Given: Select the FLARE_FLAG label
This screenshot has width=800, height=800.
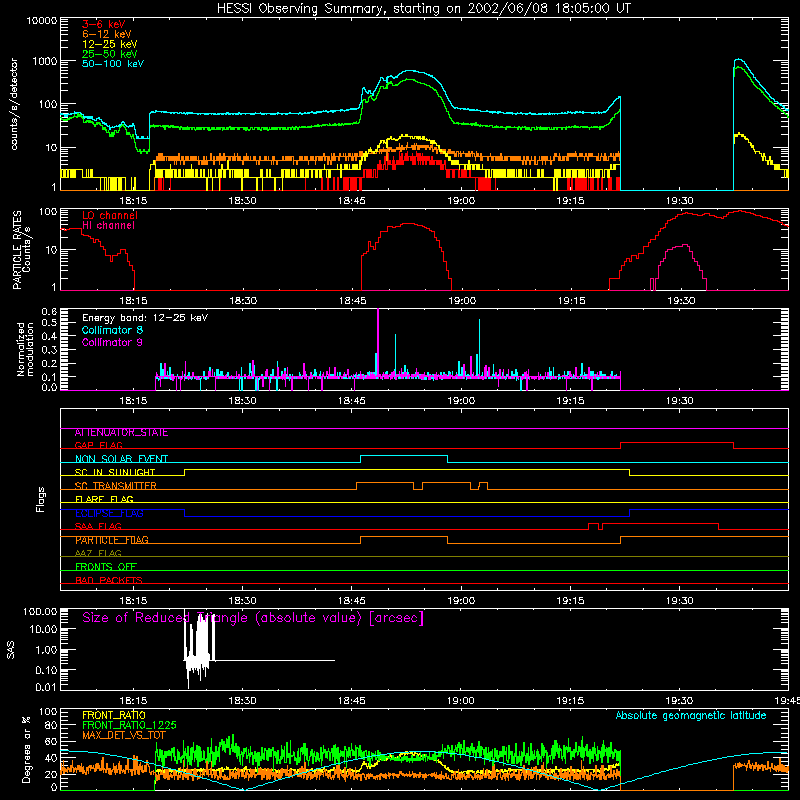Looking at the screenshot, I should click(104, 499).
